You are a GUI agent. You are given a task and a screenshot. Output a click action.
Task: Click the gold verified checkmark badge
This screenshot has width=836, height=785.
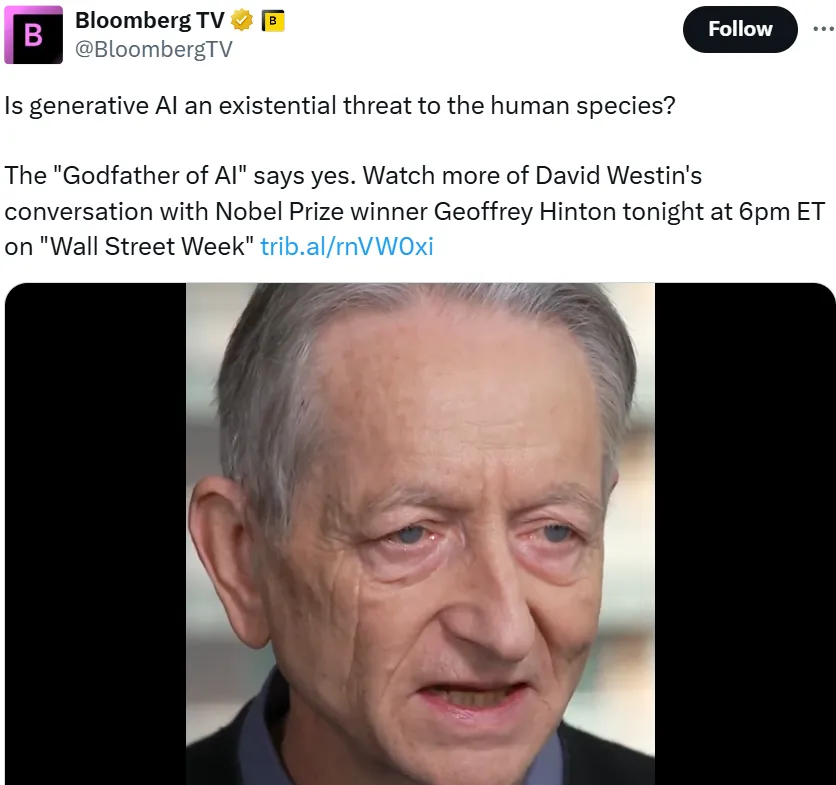[x=242, y=21]
